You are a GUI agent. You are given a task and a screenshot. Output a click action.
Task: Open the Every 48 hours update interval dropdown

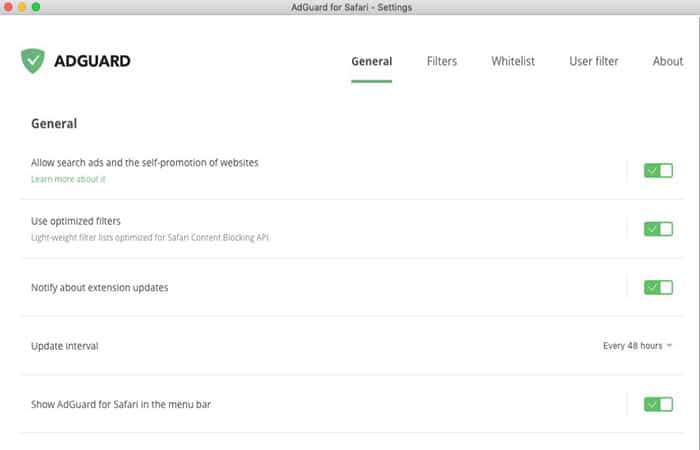pos(637,346)
